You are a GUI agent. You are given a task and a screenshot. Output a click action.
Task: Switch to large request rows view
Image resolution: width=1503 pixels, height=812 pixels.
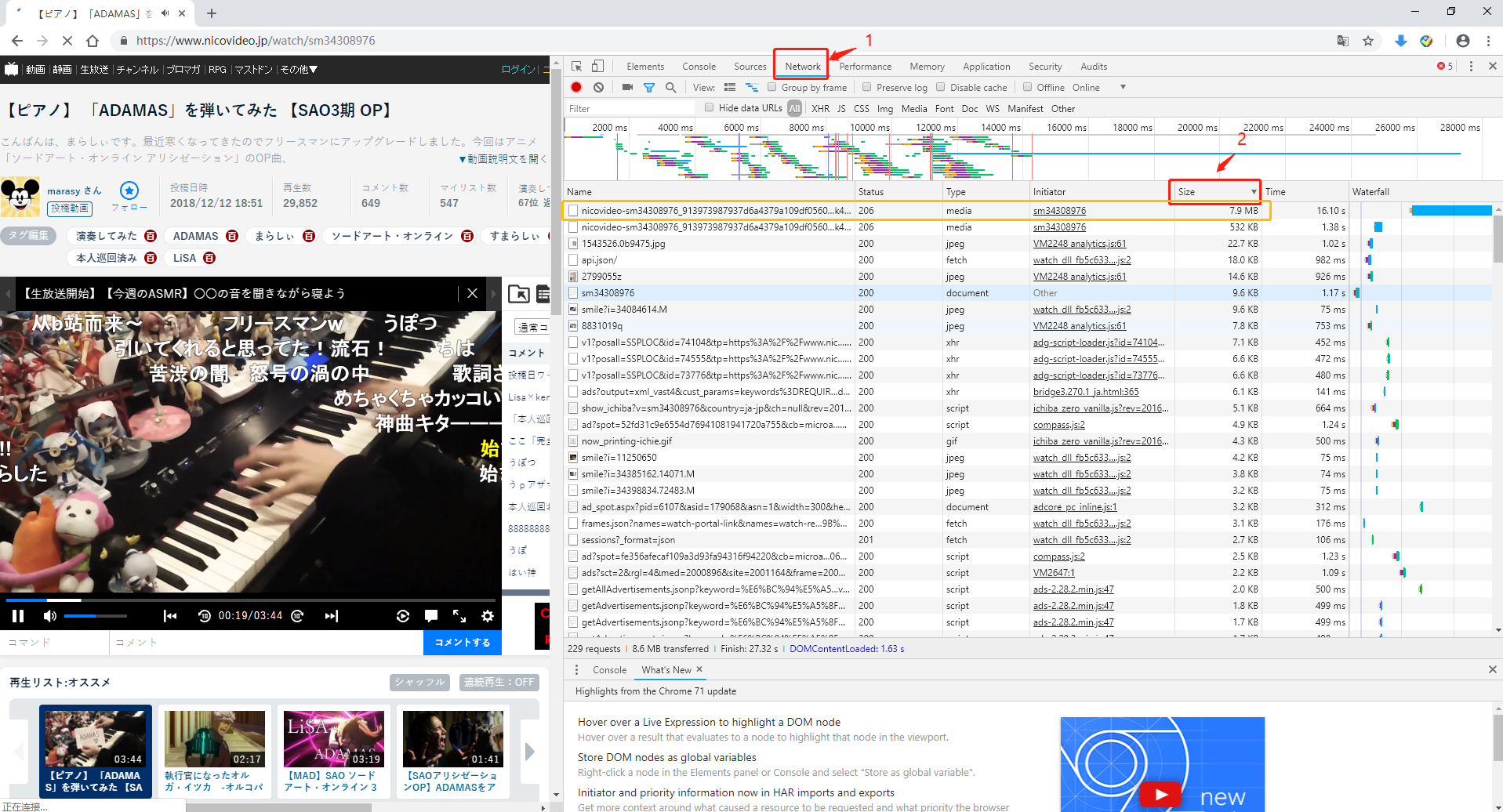[x=730, y=87]
